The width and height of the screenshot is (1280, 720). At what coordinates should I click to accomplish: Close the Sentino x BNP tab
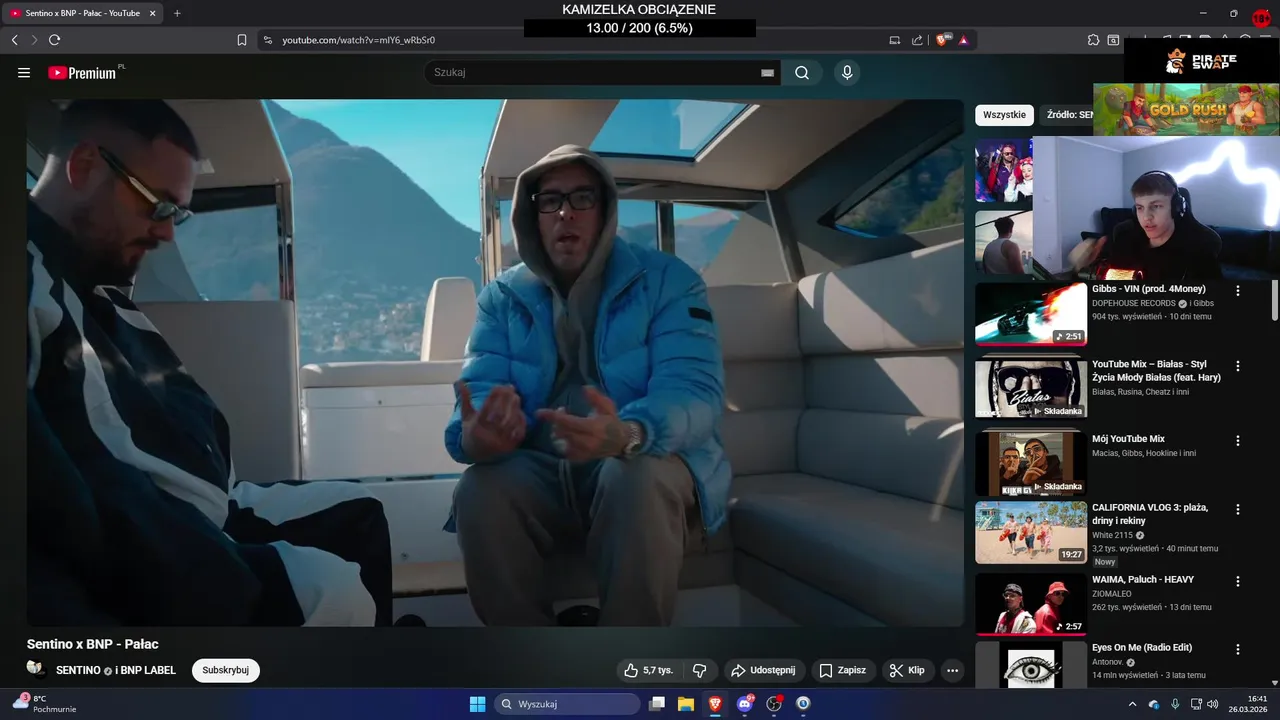[152, 13]
